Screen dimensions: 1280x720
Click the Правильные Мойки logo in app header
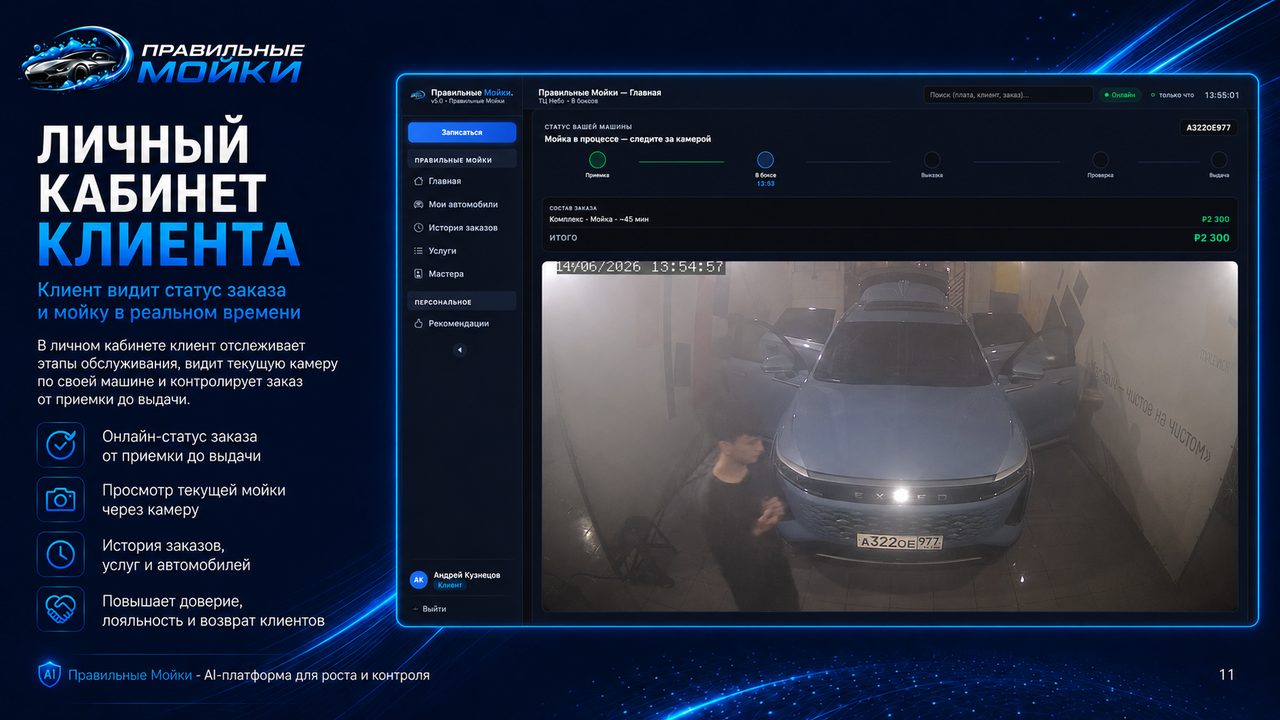418,95
